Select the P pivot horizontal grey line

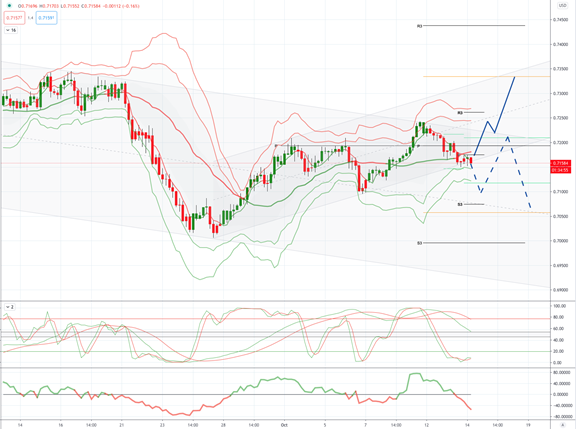tap(412, 145)
